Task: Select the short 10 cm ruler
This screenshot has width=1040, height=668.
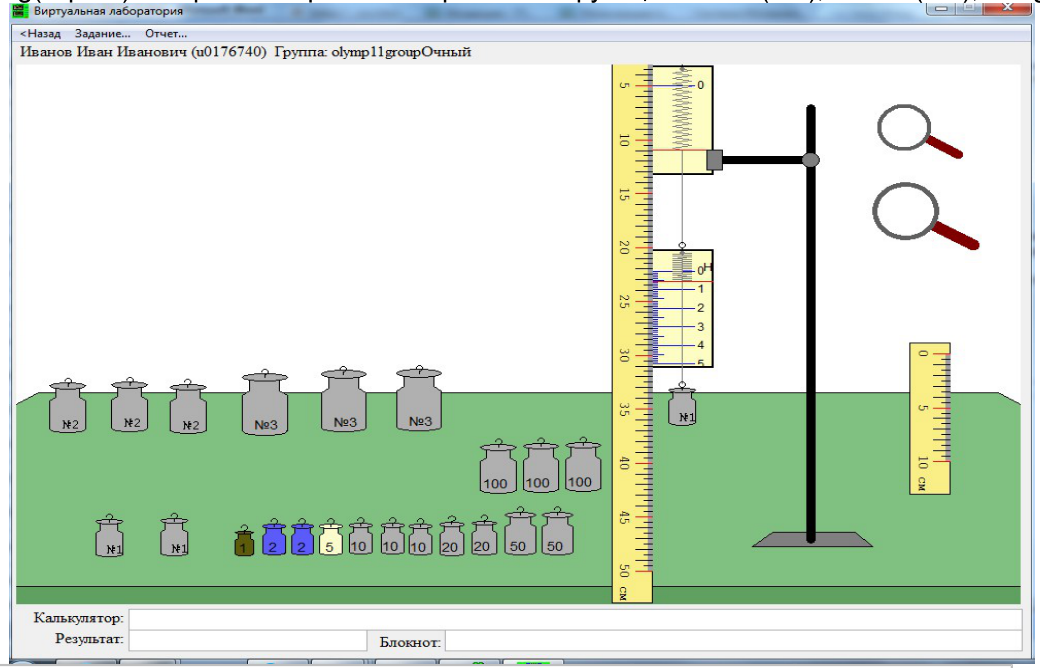Action: coord(929,419)
